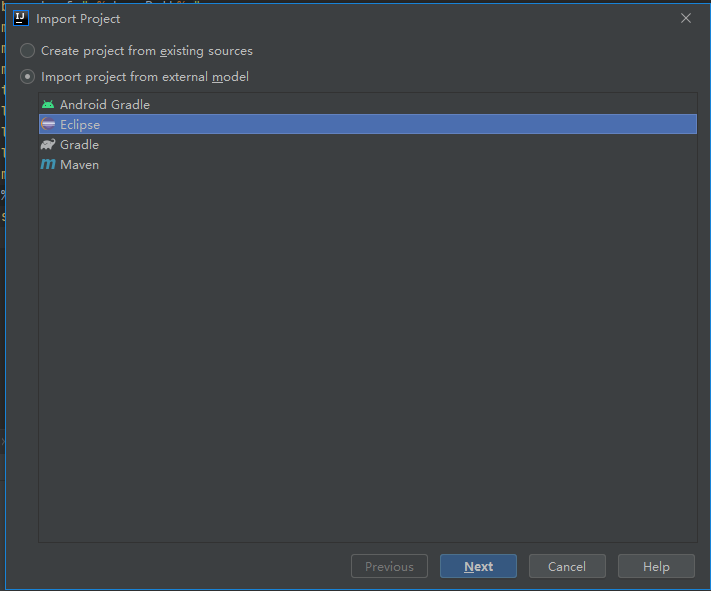Select 'Import project from external model' radio button
This screenshot has width=711, height=591.
[27, 77]
